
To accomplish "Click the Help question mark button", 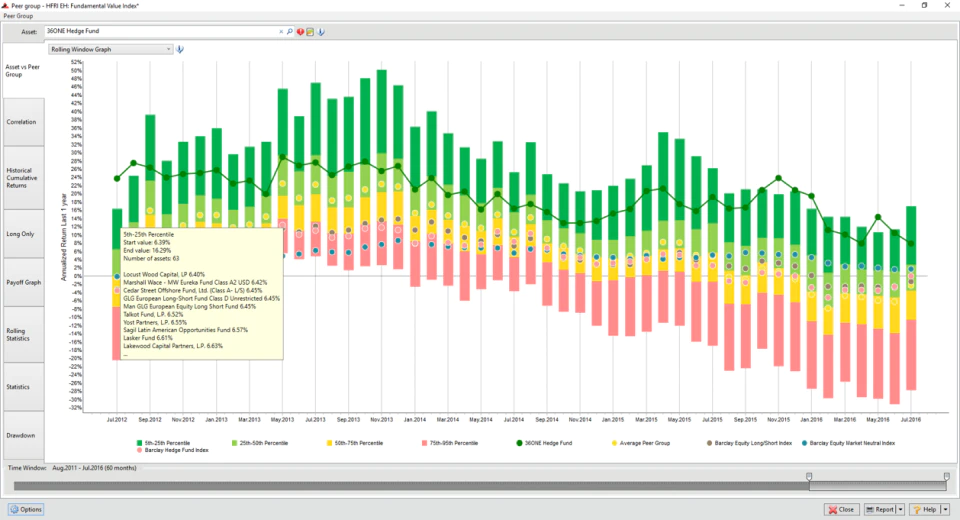I will point(925,510).
